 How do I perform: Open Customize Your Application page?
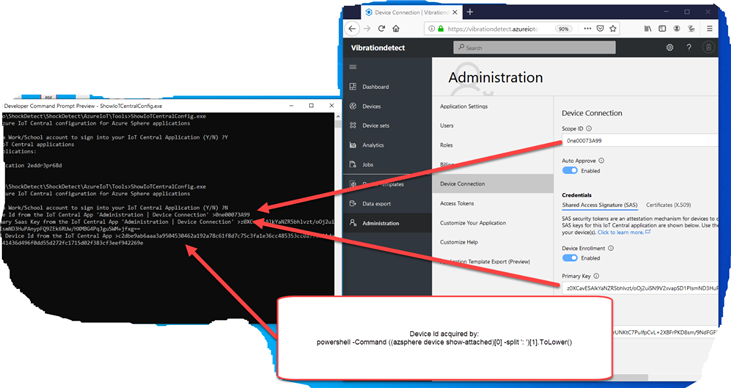473,223
